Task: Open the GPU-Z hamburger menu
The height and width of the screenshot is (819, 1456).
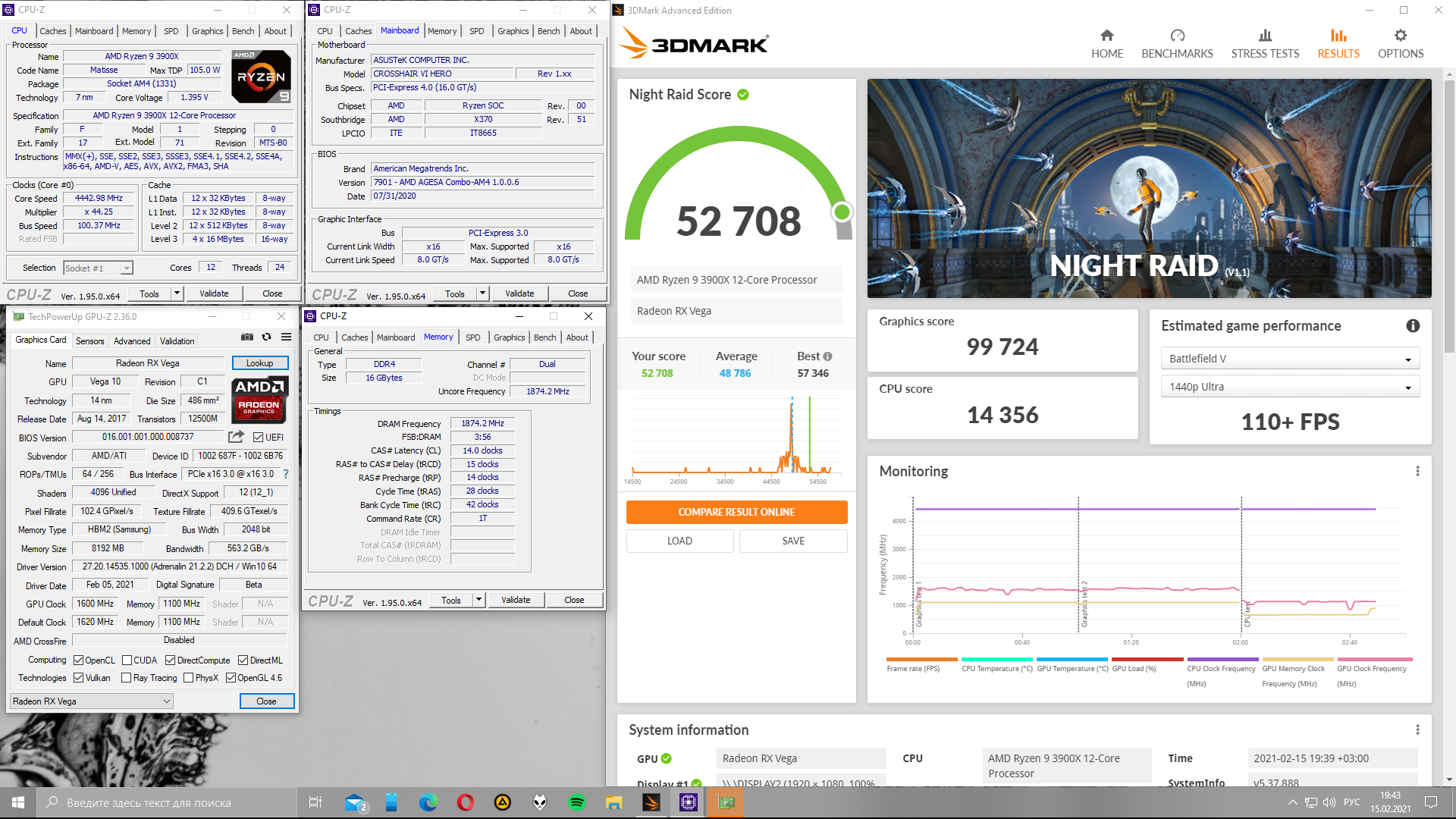Action: 286,337
